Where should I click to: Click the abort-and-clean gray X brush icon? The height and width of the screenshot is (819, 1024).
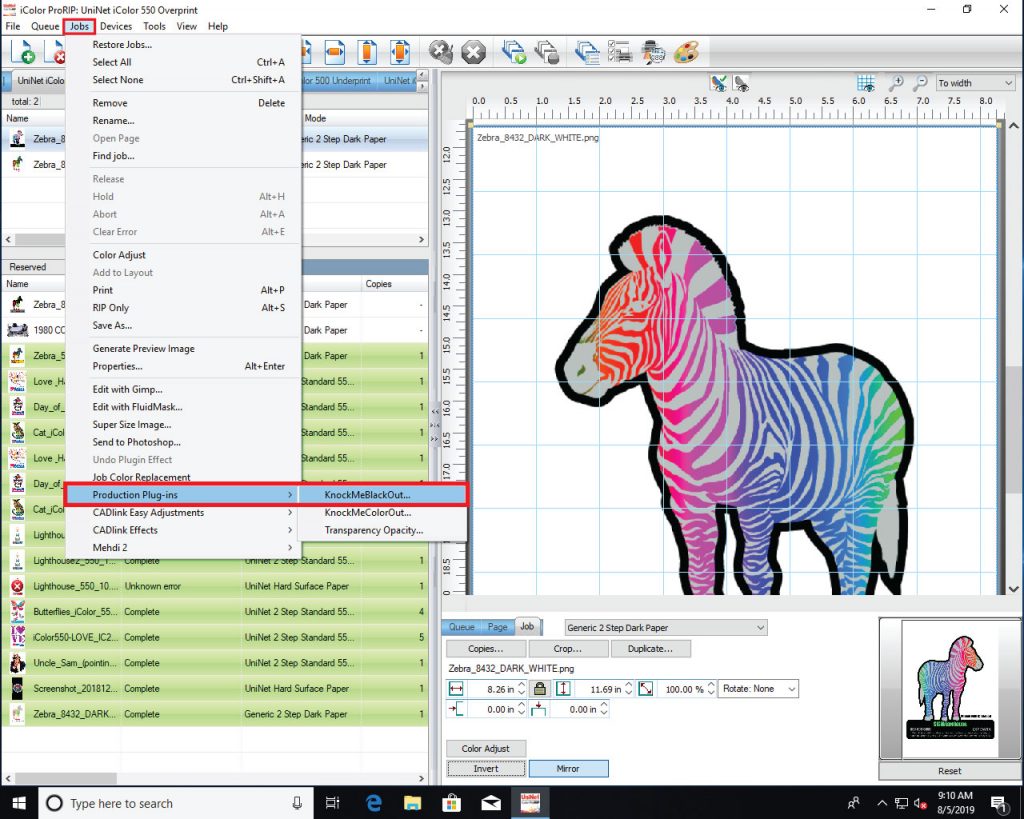(x=441, y=52)
